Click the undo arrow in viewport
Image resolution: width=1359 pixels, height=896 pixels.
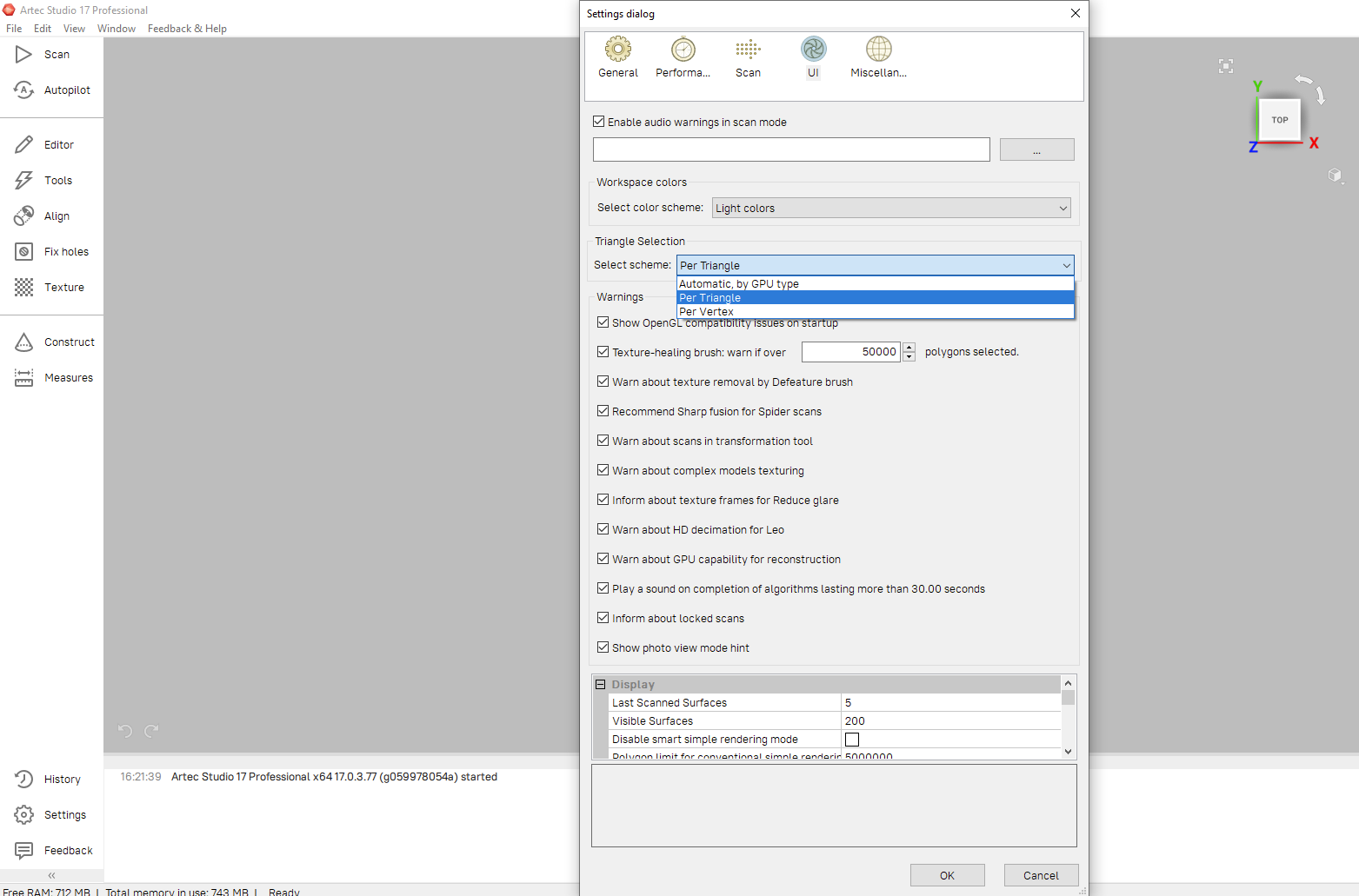125,731
